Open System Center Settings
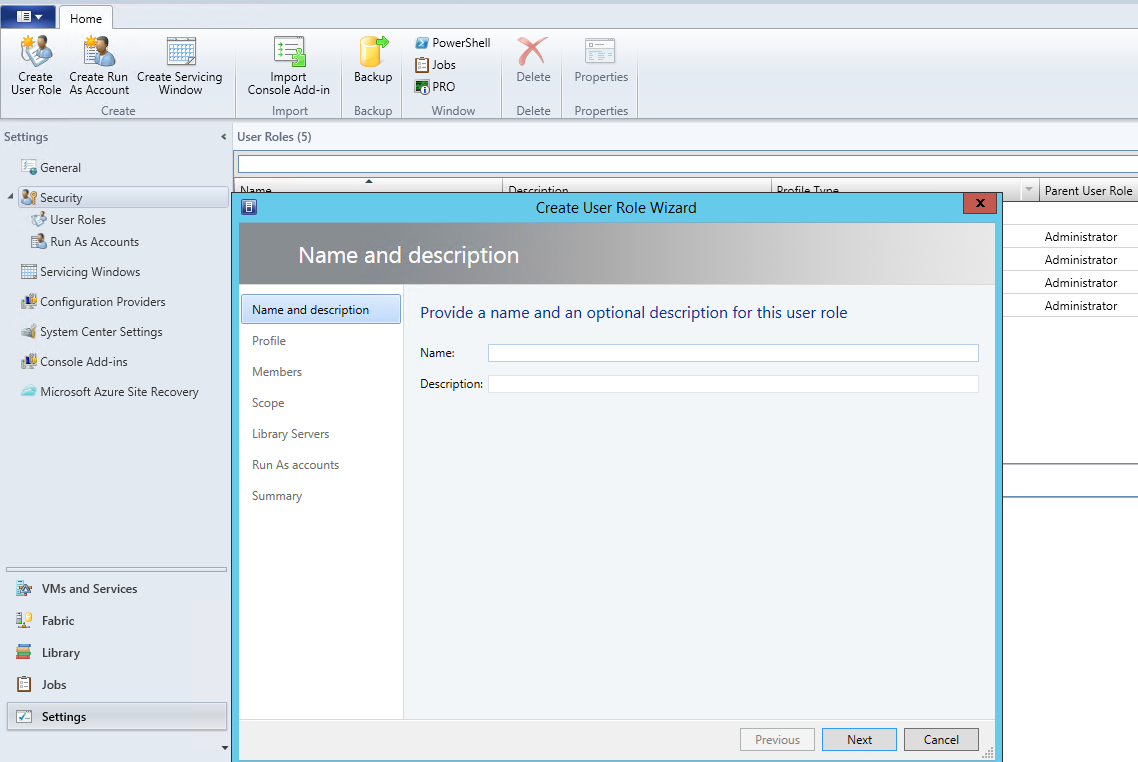Image resolution: width=1138 pixels, height=762 pixels. coord(91,332)
